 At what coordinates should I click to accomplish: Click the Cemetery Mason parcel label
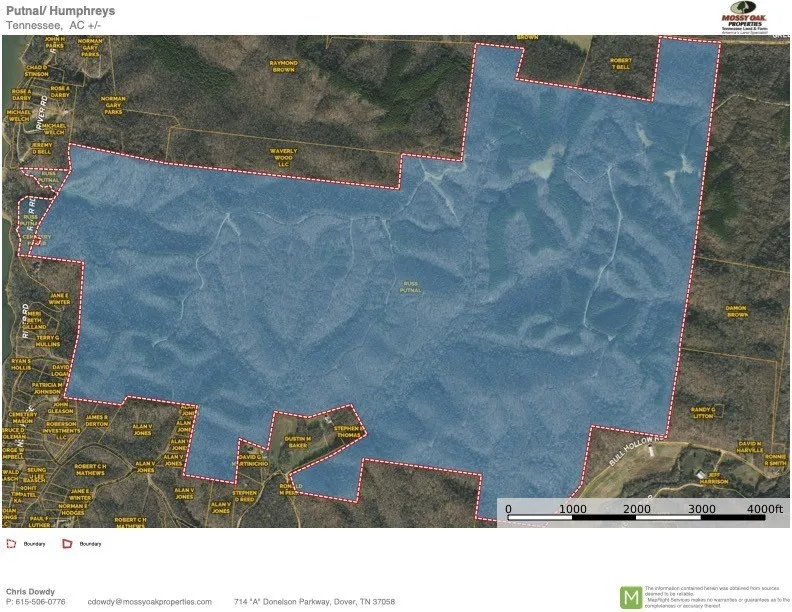tap(23, 418)
